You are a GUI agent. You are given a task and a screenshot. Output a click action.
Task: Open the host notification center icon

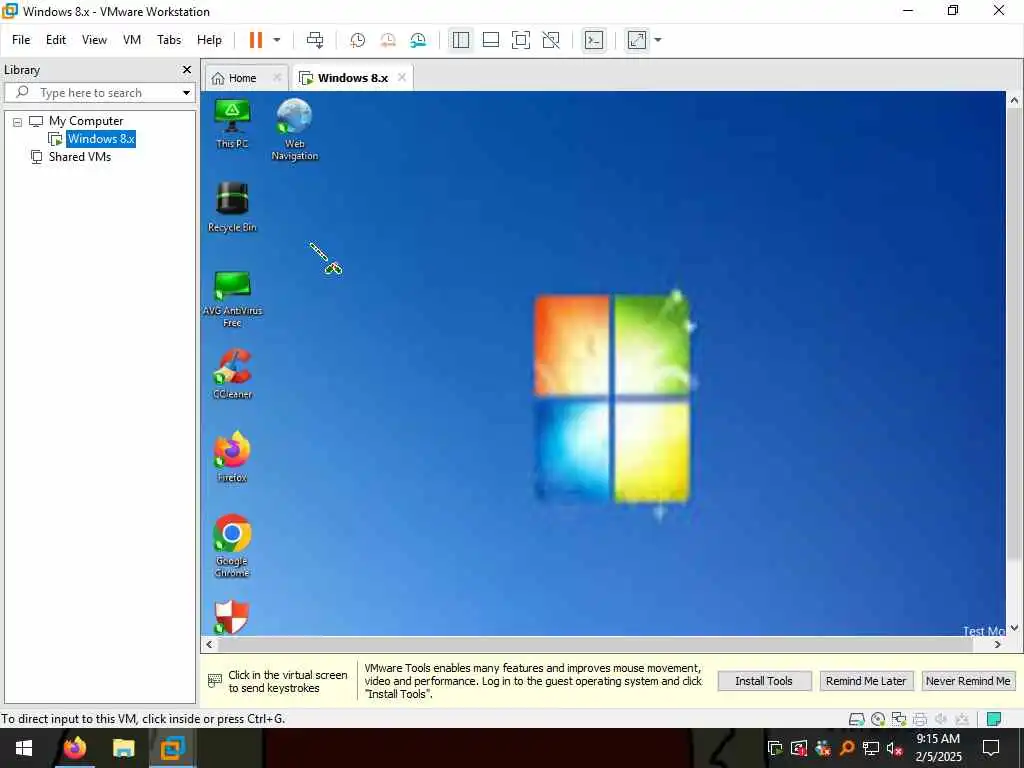click(x=991, y=748)
